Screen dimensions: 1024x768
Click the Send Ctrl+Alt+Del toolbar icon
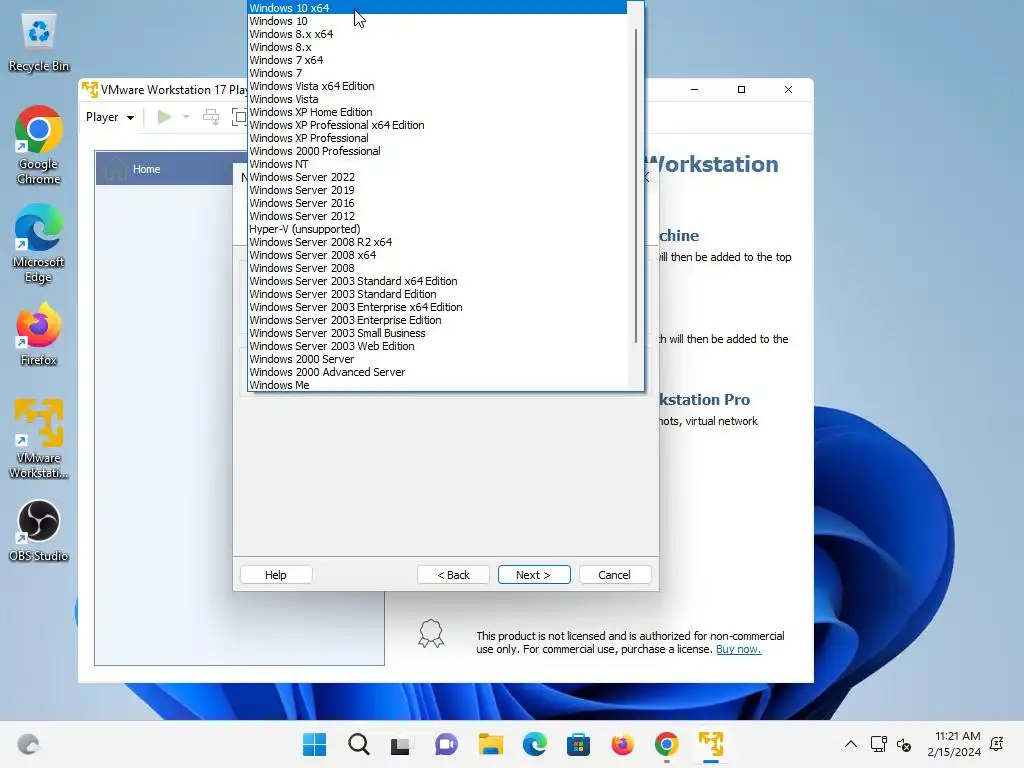coord(210,117)
